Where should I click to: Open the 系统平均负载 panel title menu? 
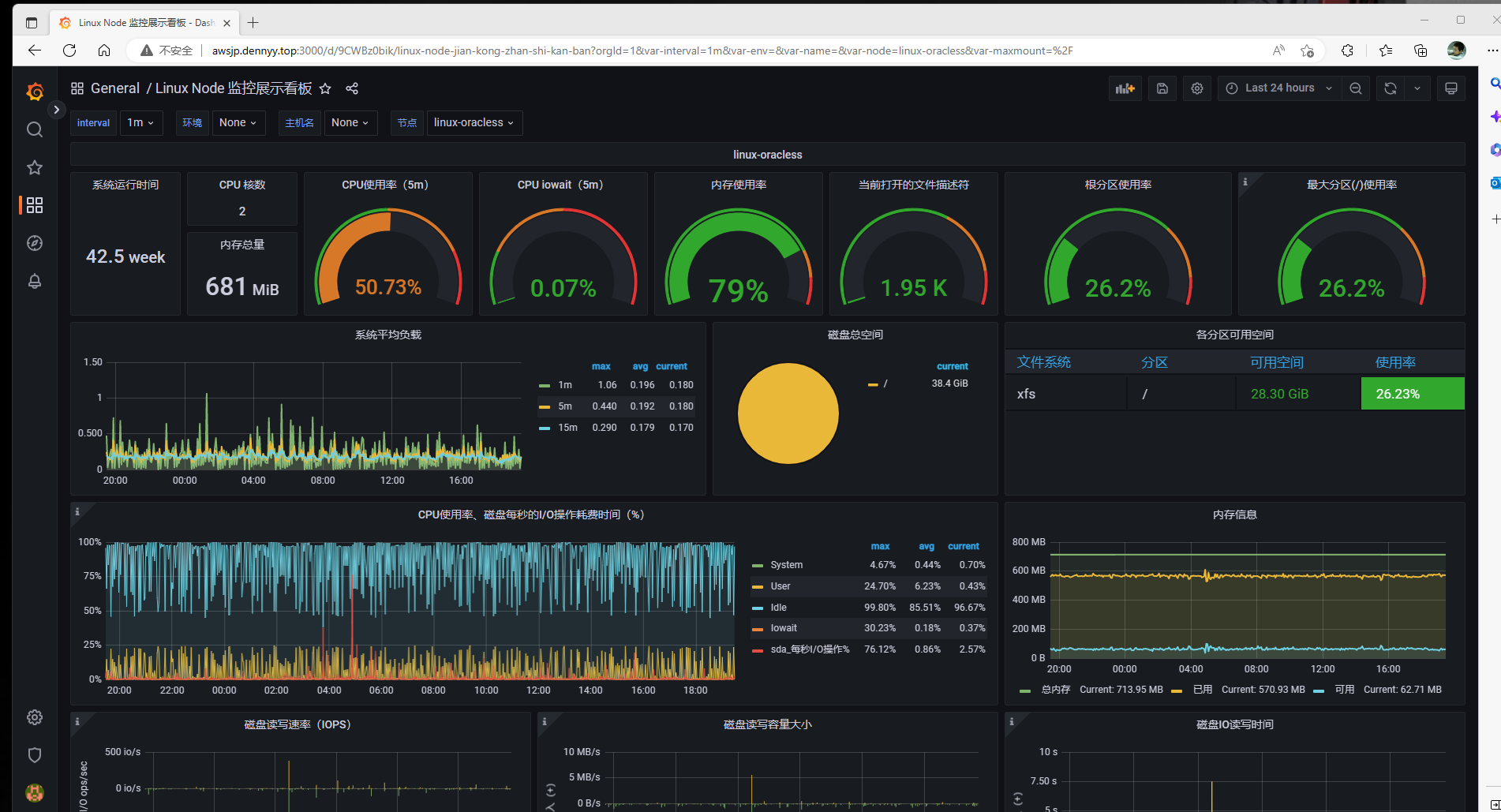pyautogui.click(x=388, y=335)
